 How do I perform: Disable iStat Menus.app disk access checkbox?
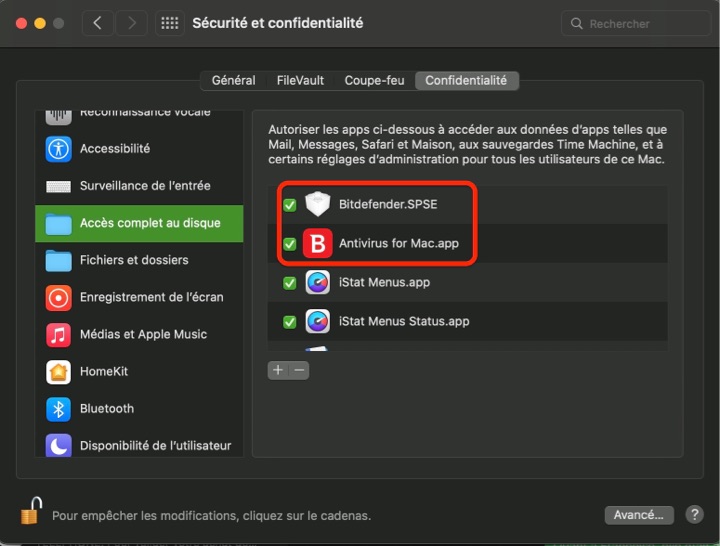(290, 283)
